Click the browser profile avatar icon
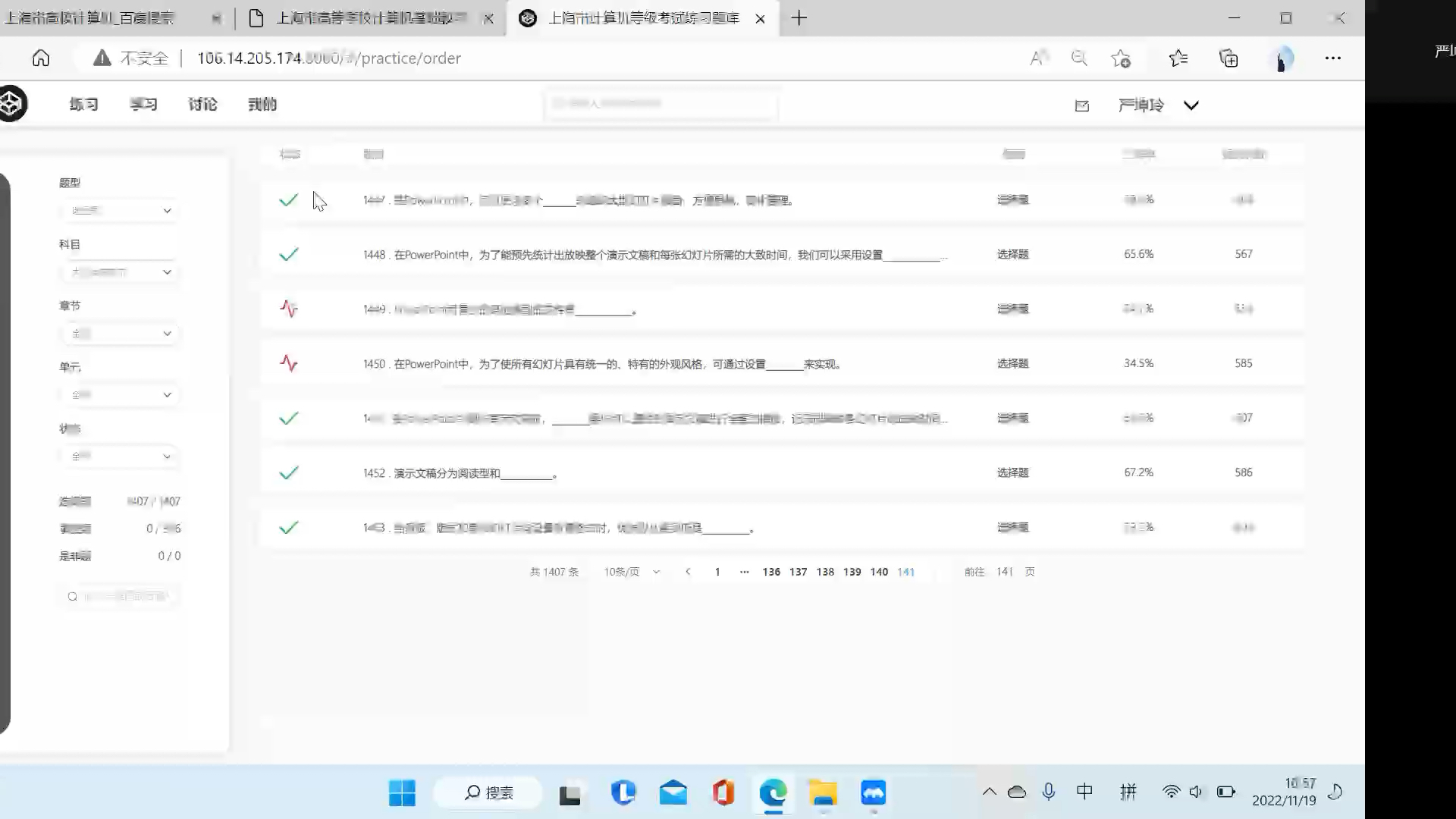 1283,58
